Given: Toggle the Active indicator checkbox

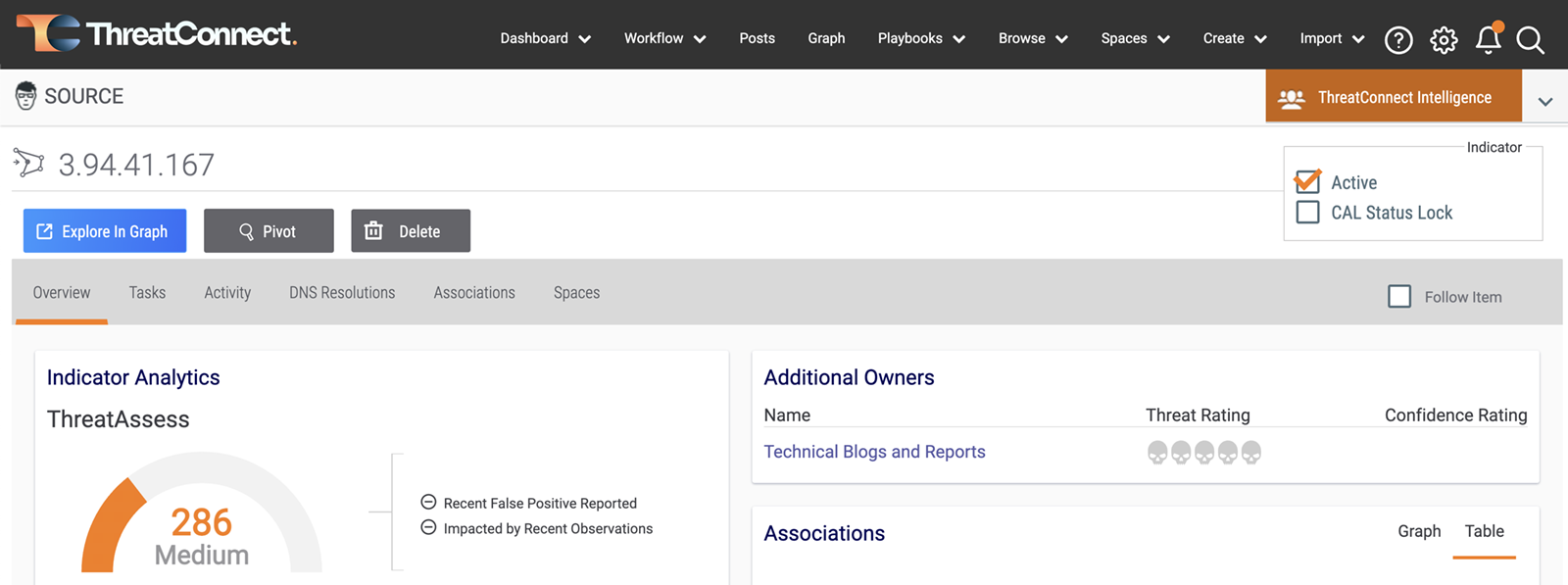Looking at the screenshot, I should click(x=1307, y=181).
